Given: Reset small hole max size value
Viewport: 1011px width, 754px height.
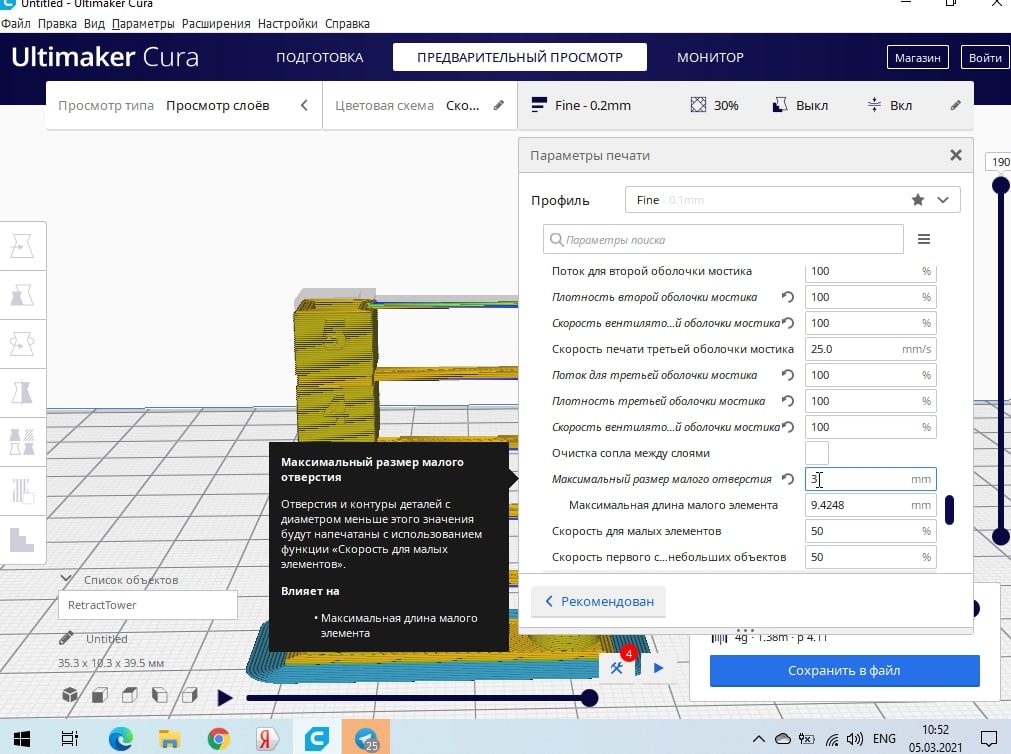Looking at the screenshot, I should pyautogui.click(x=787, y=479).
